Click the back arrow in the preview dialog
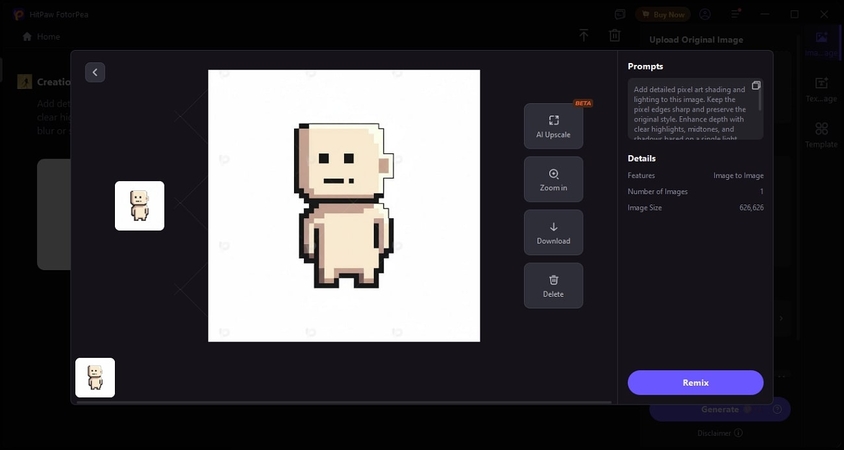Screen dimensions: 844x450 (95, 72)
